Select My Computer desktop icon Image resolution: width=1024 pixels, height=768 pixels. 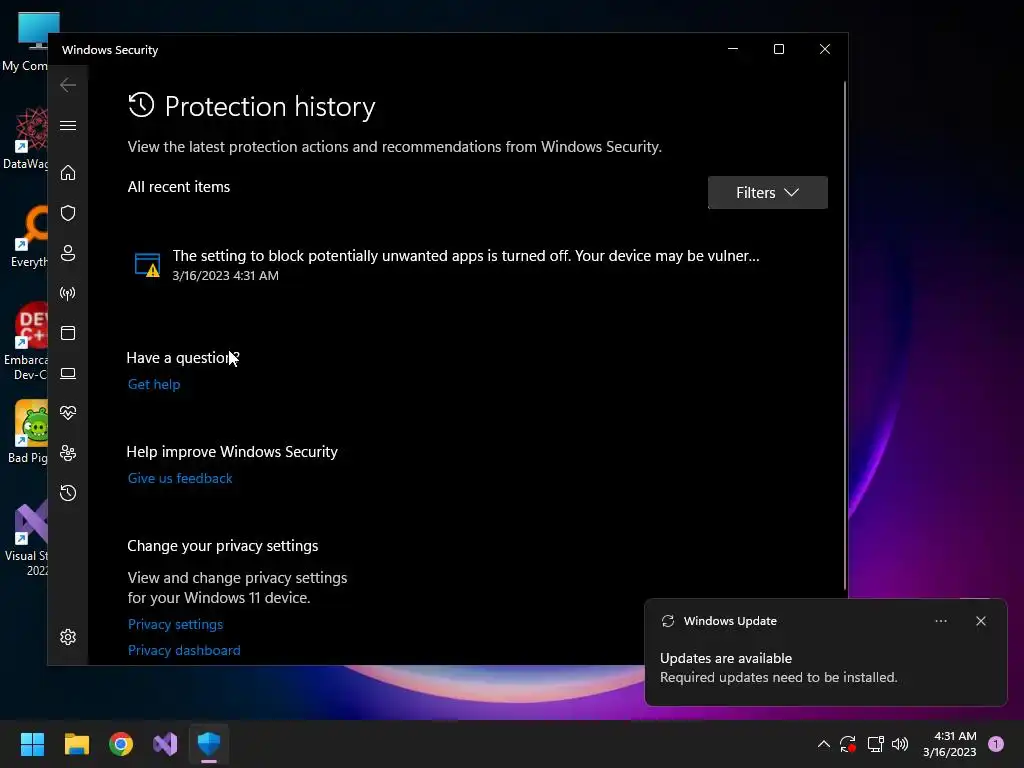(25, 42)
